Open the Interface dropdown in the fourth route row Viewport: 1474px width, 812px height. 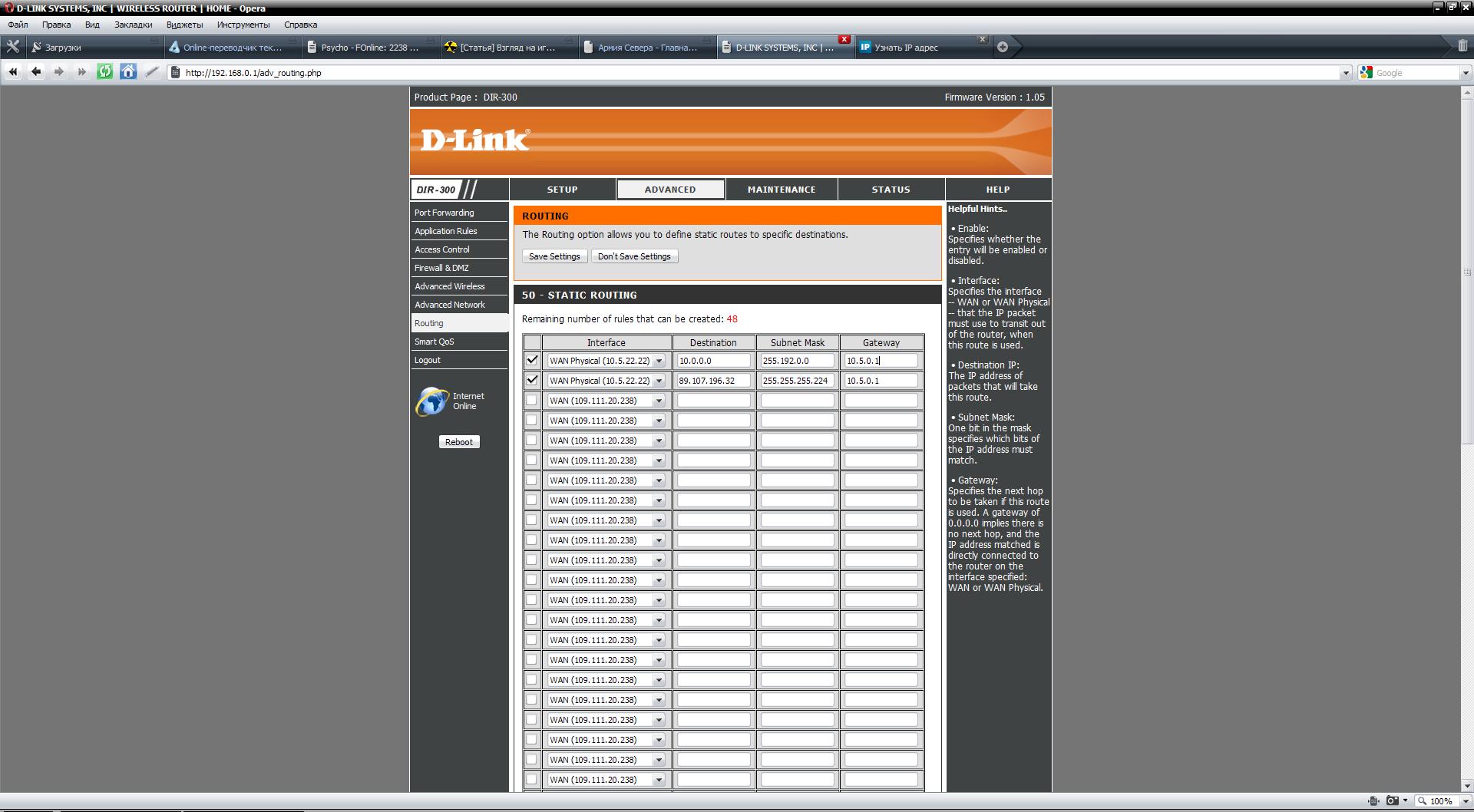point(606,420)
